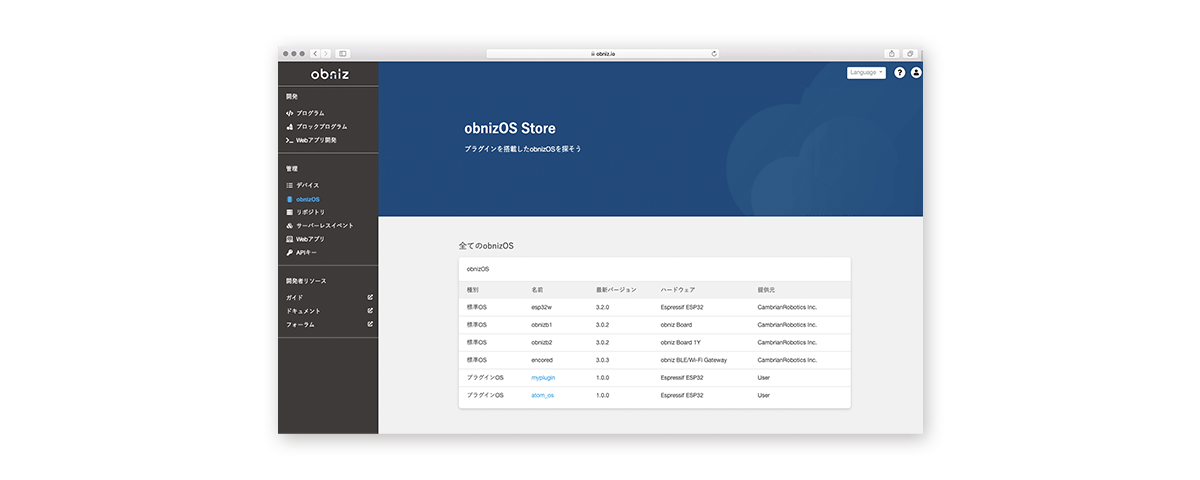Go back using the browser back arrow
The image size is (1200, 480).
tap(315, 53)
